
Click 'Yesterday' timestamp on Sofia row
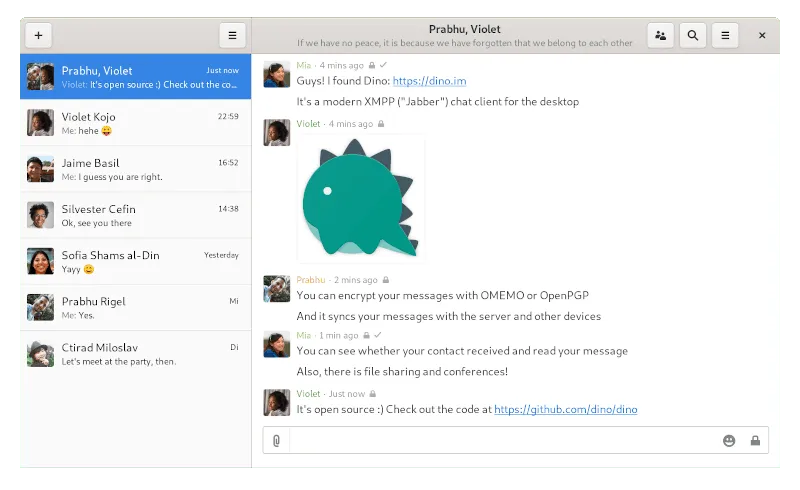pos(221,255)
